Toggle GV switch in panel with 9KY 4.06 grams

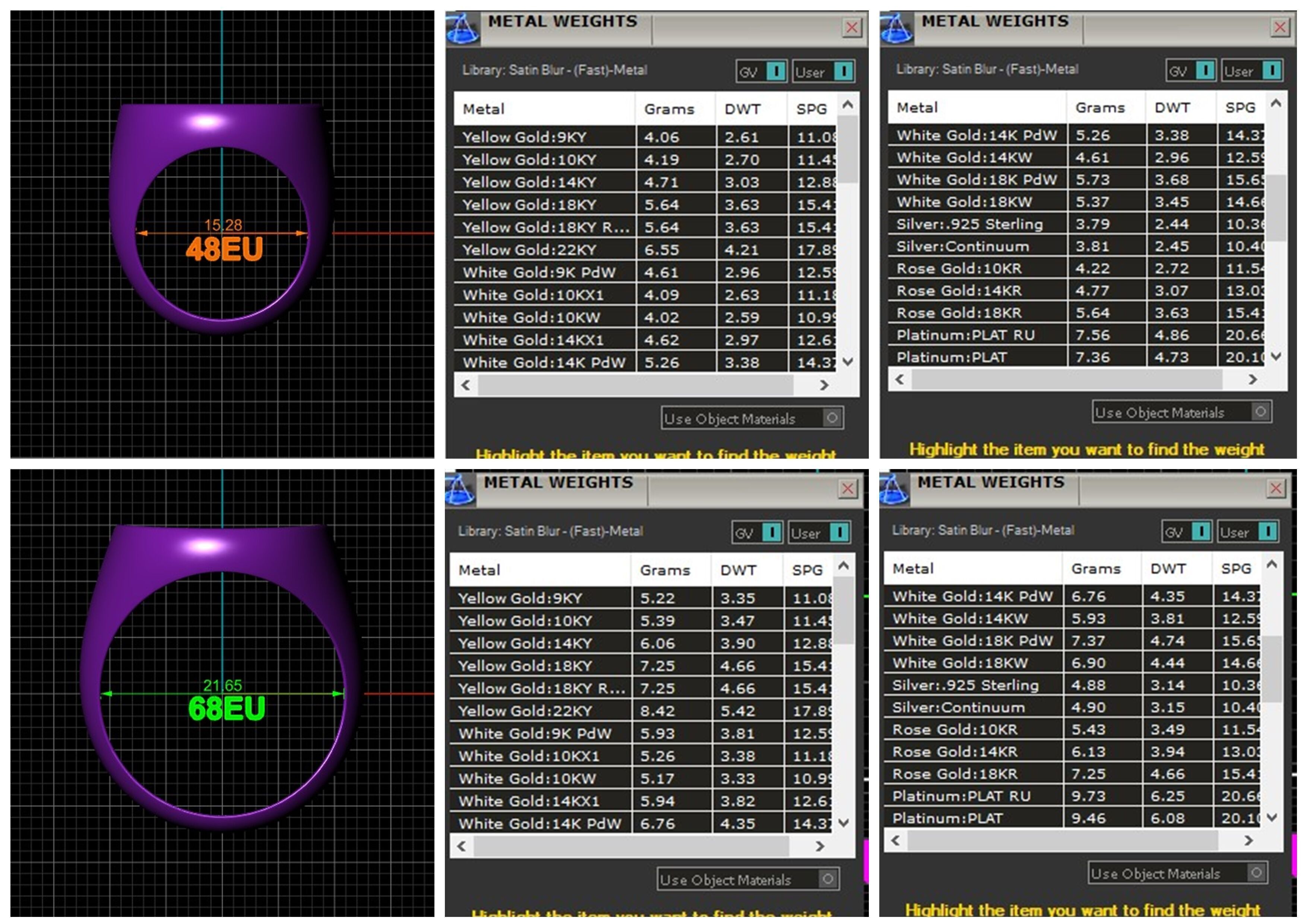[x=775, y=72]
